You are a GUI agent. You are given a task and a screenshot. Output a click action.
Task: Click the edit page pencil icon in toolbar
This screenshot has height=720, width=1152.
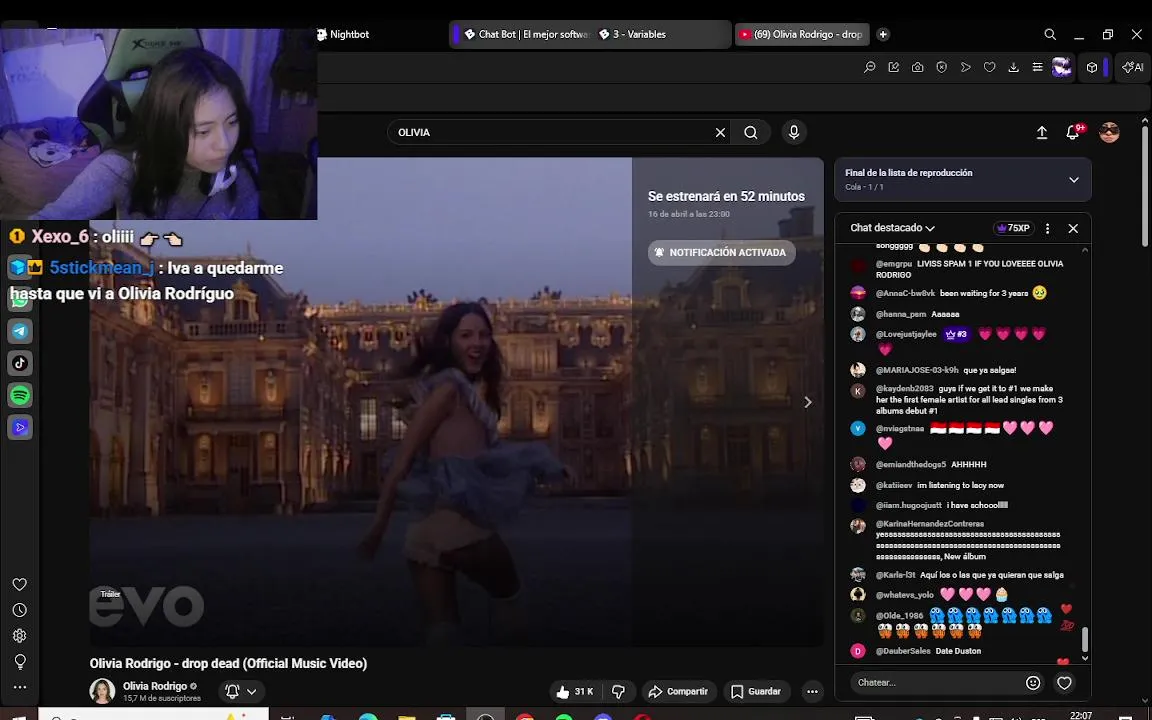click(893, 67)
